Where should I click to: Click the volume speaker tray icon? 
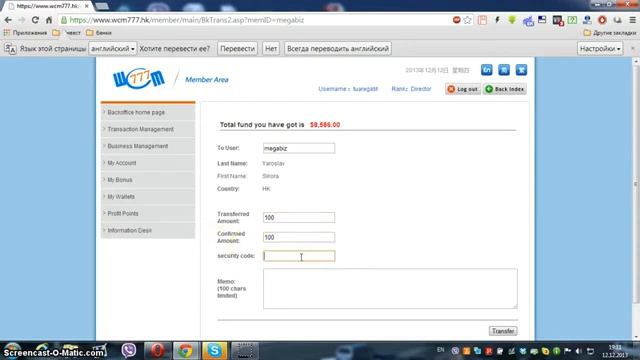click(578, 351)
